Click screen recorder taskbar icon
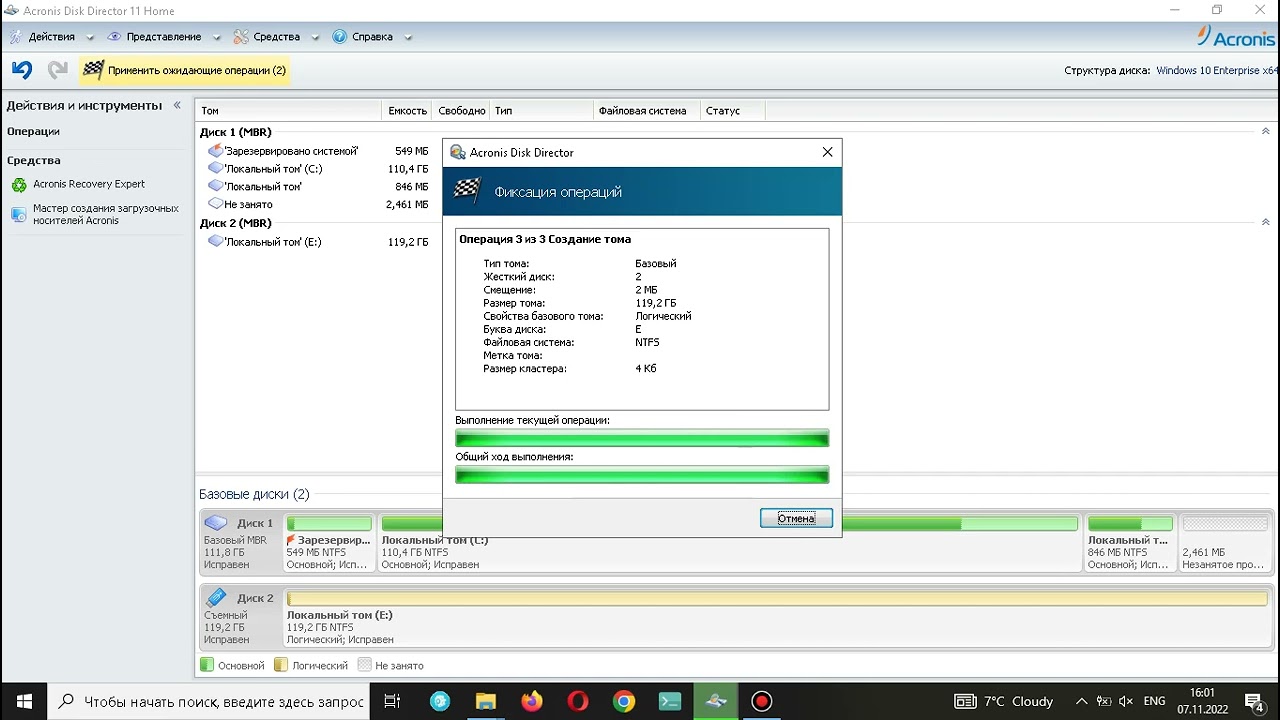Viewport: 1280px width, 720px height. point(761,701)
